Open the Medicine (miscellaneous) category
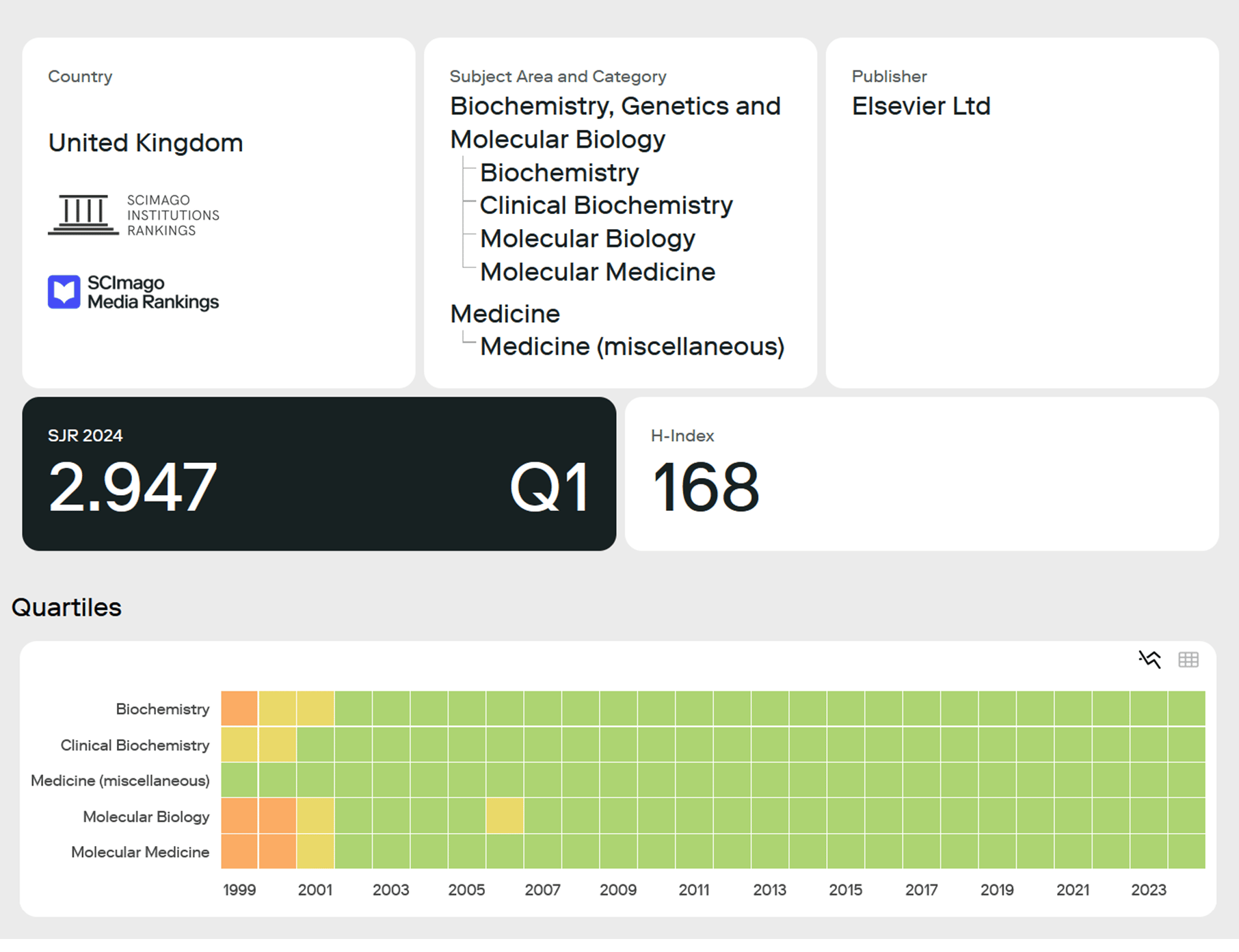This screenshot has width=1239, height=952. (632, 347)
